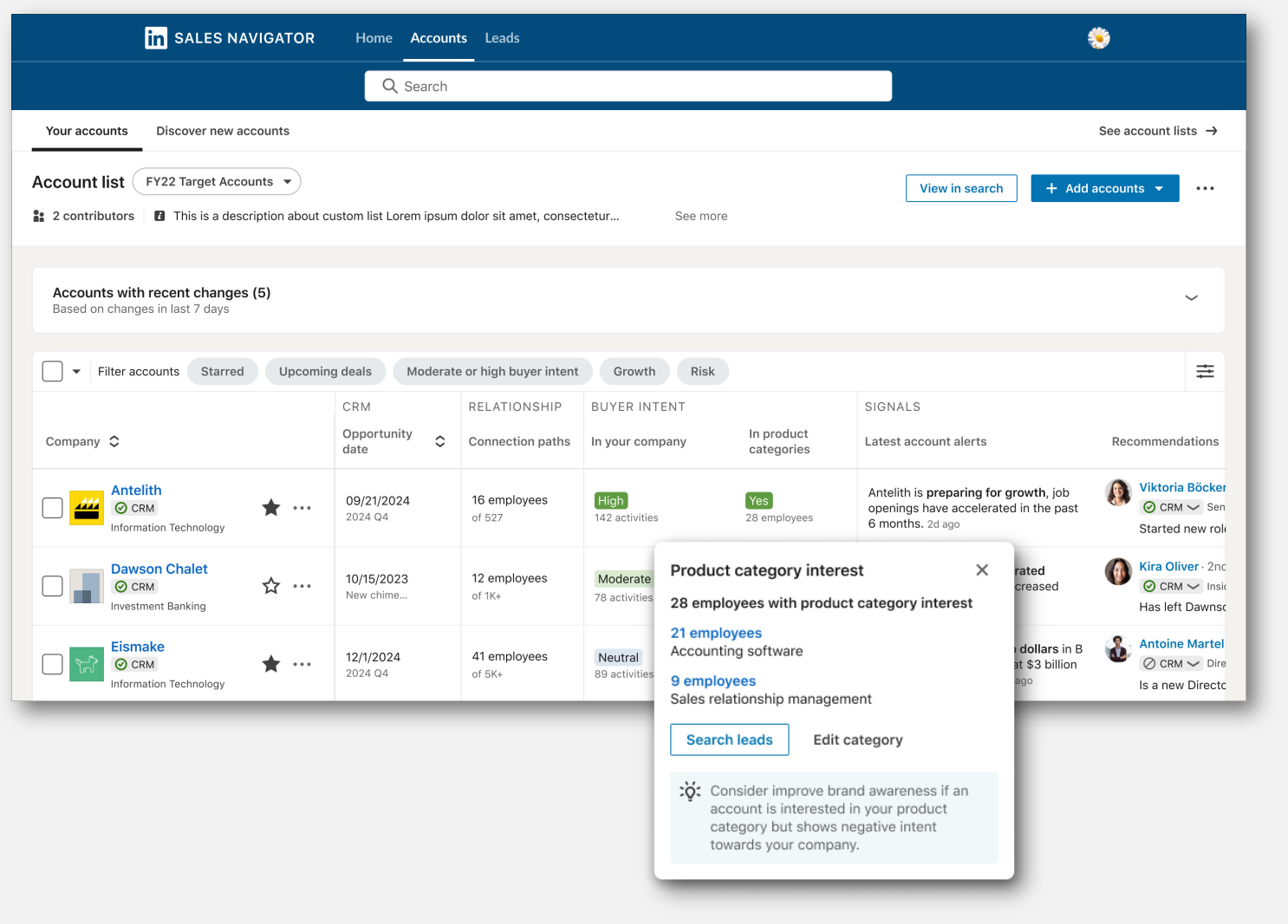1288x924 pixels.
Task: Toggle the Upcoming deals filter chip
Action: click(325, 371)
